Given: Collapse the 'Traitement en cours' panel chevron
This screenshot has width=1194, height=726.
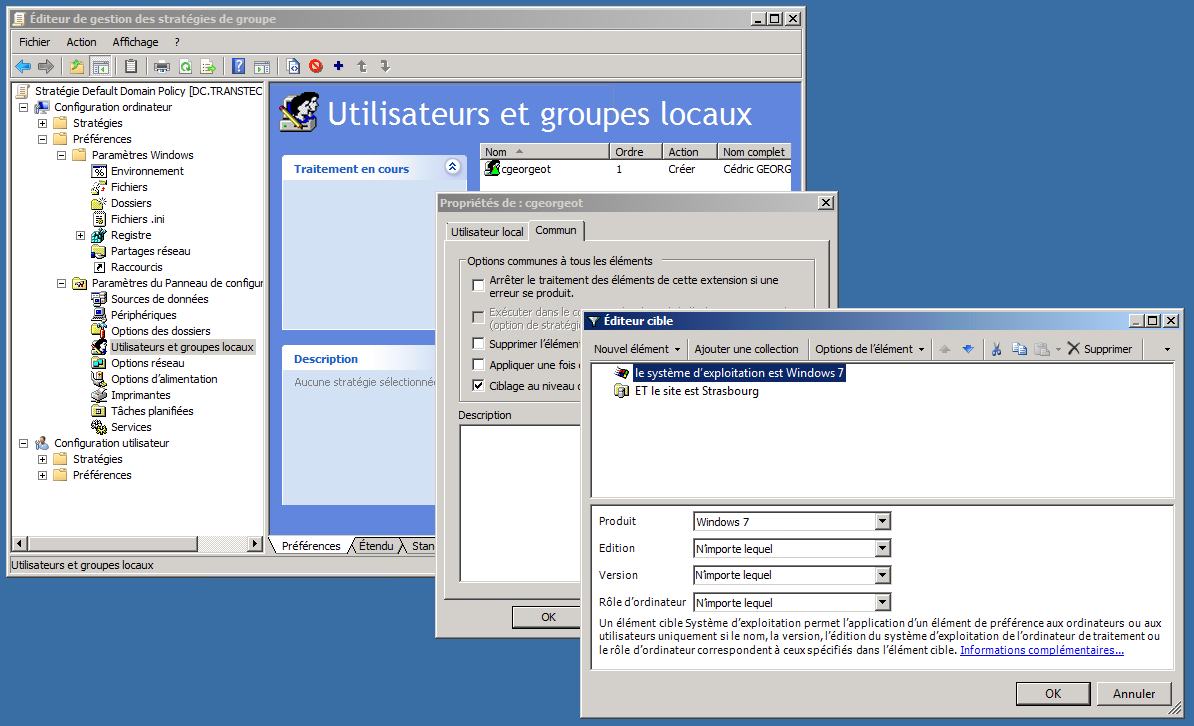Looking at the screenshot, I should 452,167.
